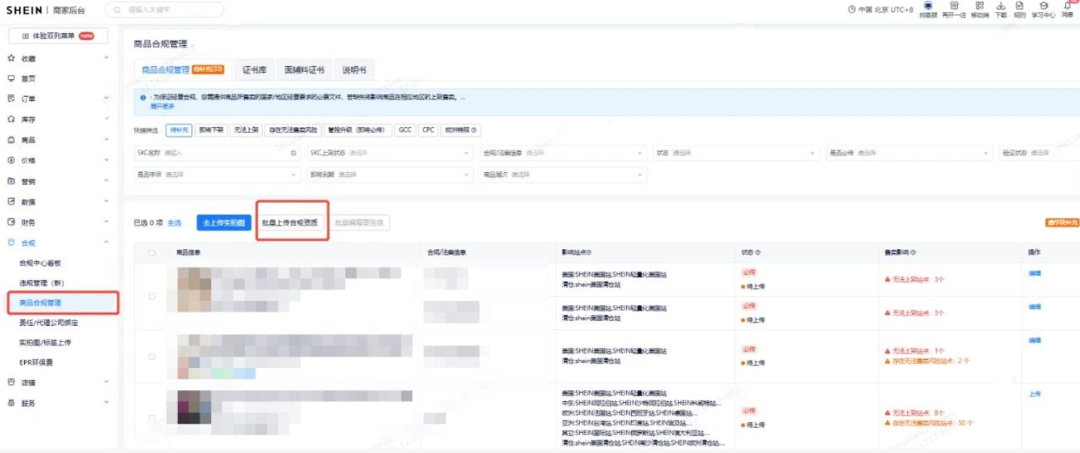
Task: Check the row containing the 上传 link
Action: pyautogui.click(x=152, y=418)
